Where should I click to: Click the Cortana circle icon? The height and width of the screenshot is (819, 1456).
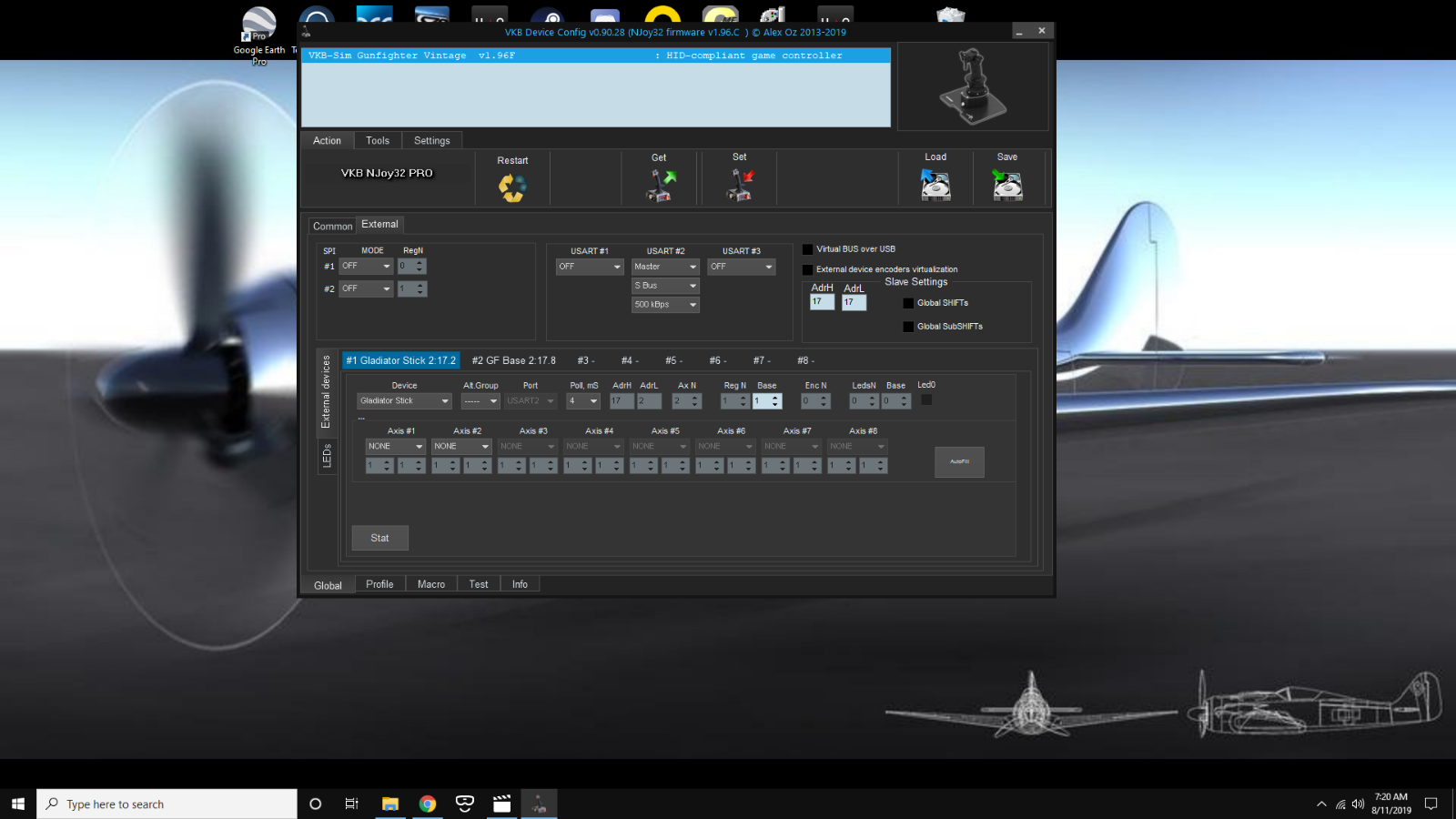coord(316,804)
